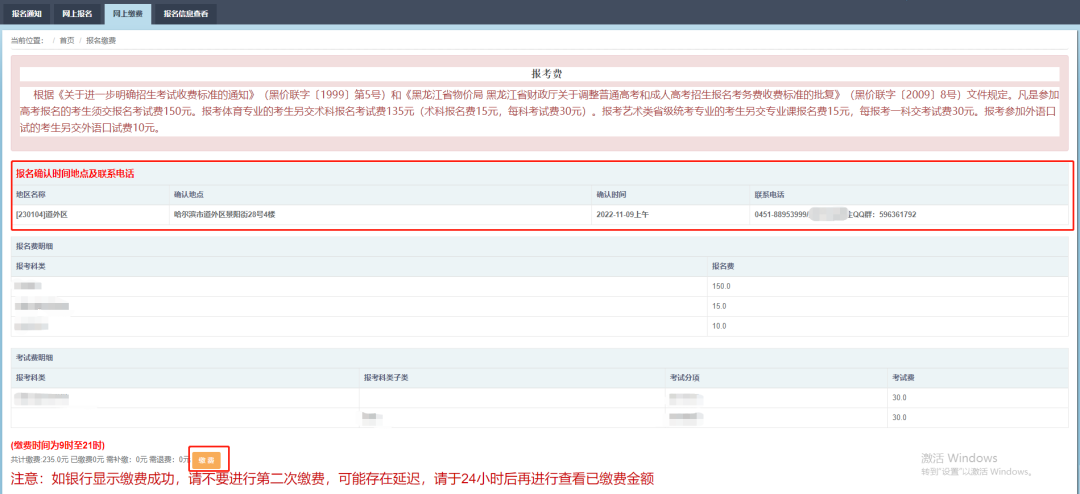The height and width of the screenshot is (494, 1080).
Task: Click the 确认地点 column header
Action: coord(189,195)
